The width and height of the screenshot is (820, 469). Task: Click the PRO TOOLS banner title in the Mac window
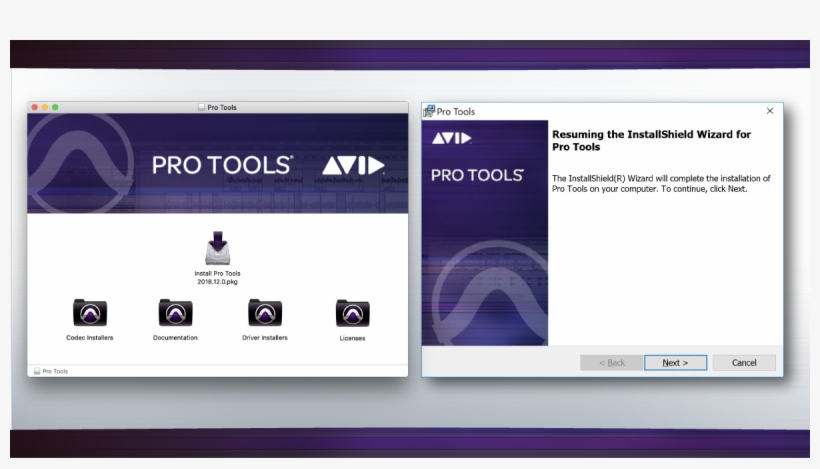pyautogui.click(x=222, y=165)
